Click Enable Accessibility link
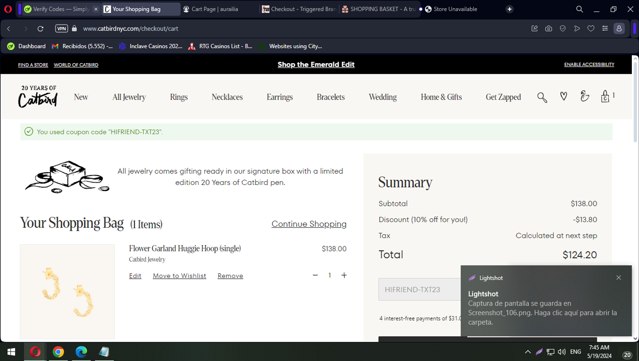The width and height of the screenshot is (639, 361). point(589,64)
